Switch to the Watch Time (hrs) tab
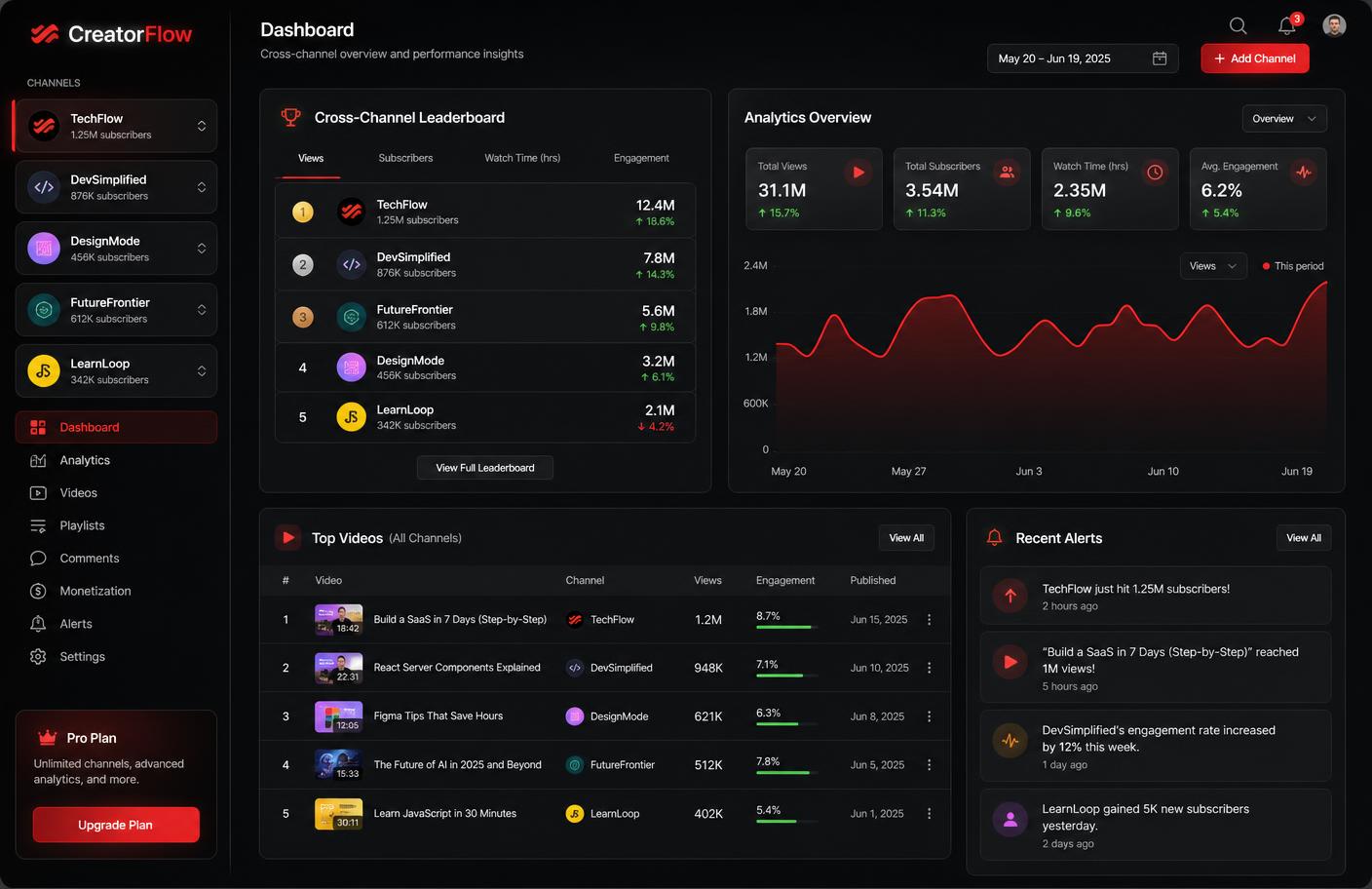1372x889 pixels. [x=522, y=158]
